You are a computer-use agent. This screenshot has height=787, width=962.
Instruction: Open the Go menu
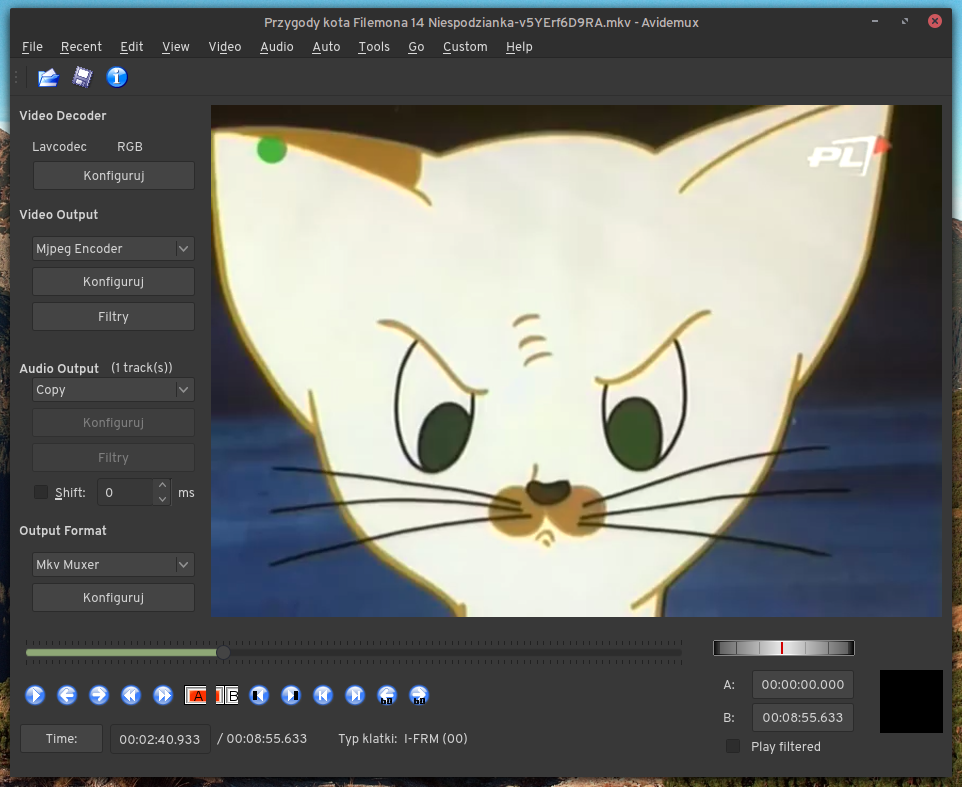[416, 47]
